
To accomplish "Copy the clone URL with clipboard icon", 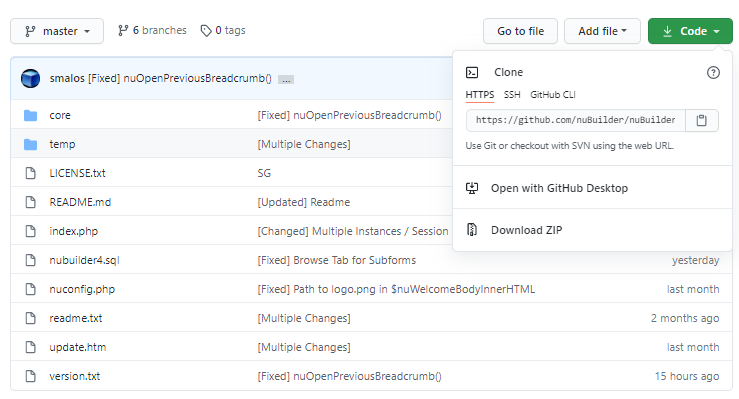I will [x=702, y=120].
